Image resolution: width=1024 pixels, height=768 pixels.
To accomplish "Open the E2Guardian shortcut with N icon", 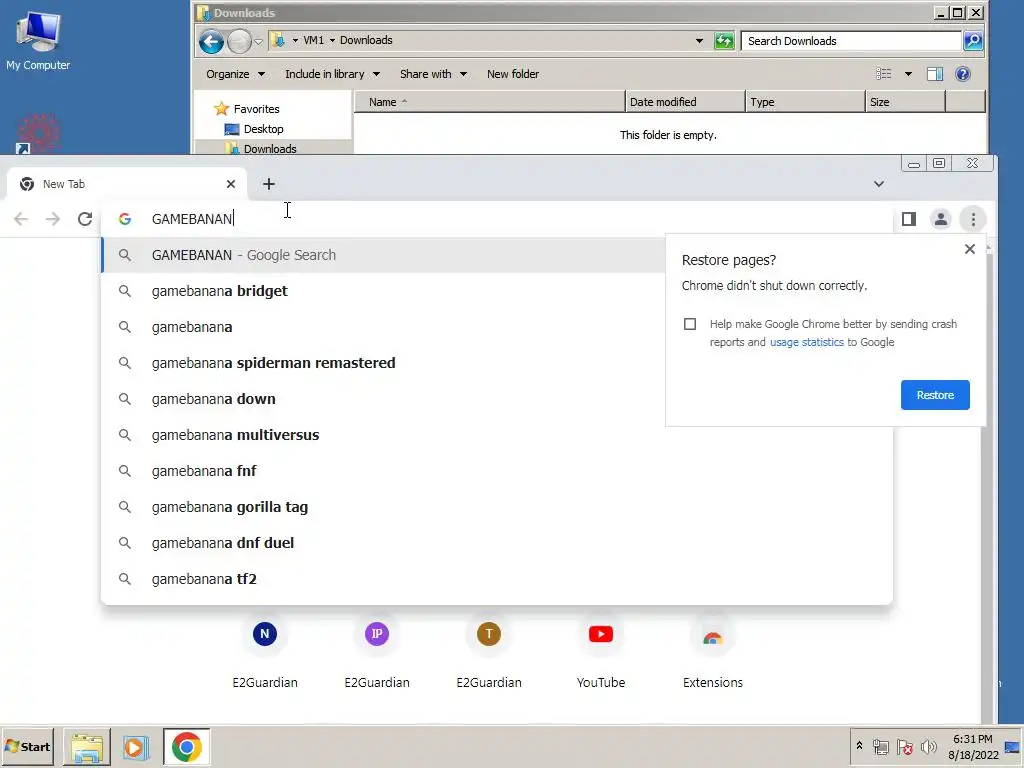I will (x=264, y=652).
